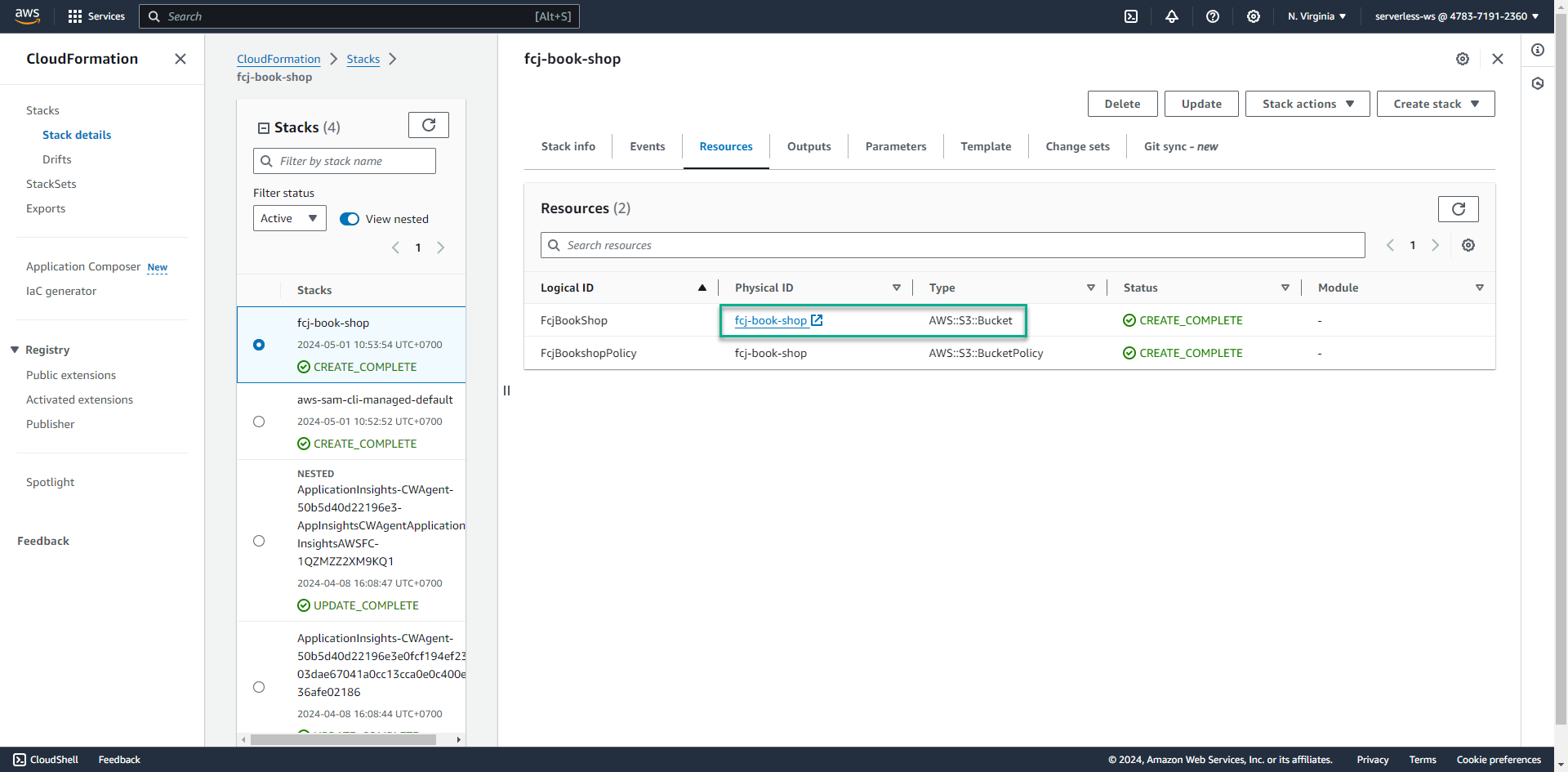The height and width of the screenshot is (772, 1568).
Task: Focus Filter by stack name field
Action: [345, 161]
